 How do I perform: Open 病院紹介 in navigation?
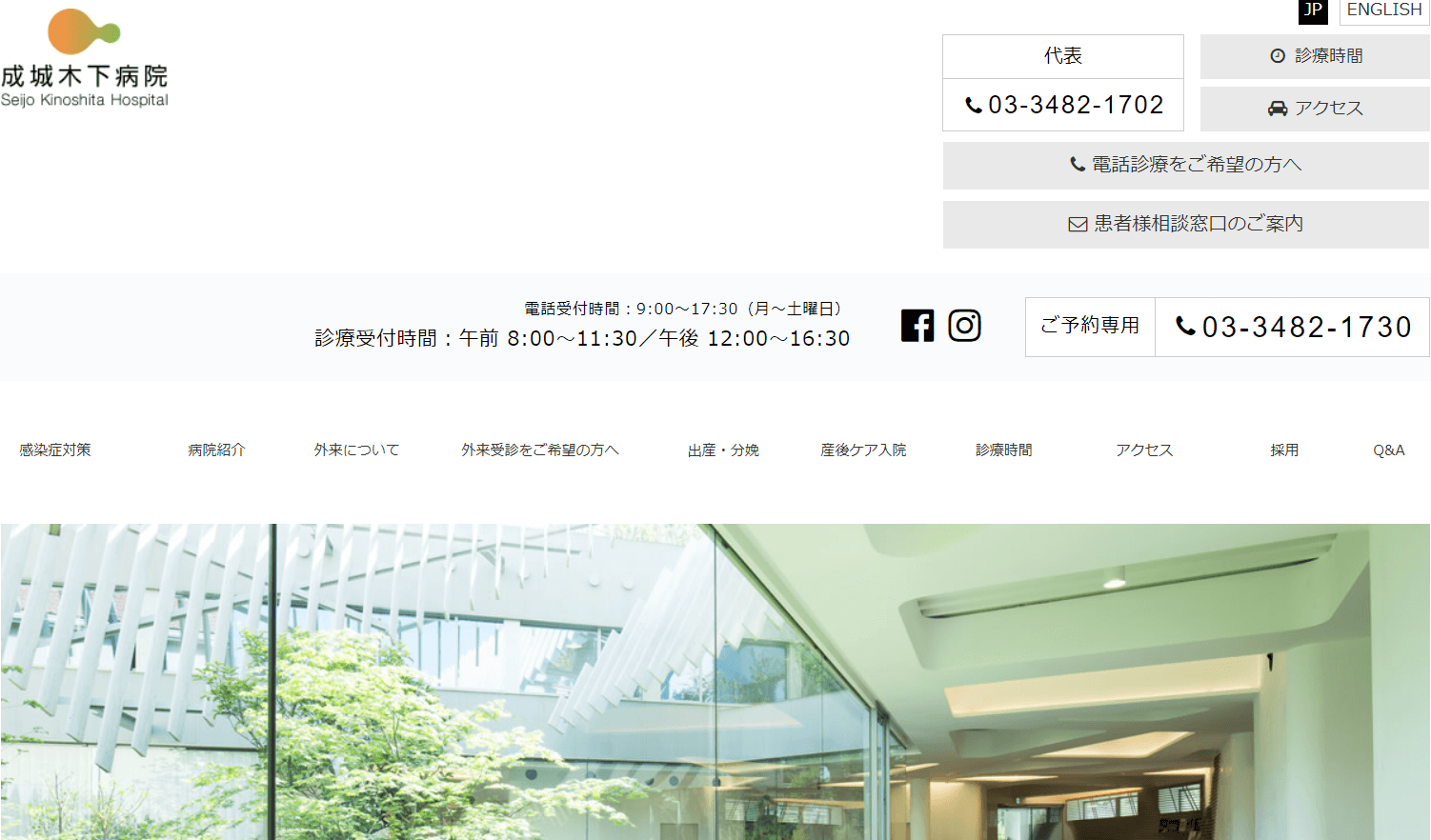pyautogui.click(x=216, y=450)
